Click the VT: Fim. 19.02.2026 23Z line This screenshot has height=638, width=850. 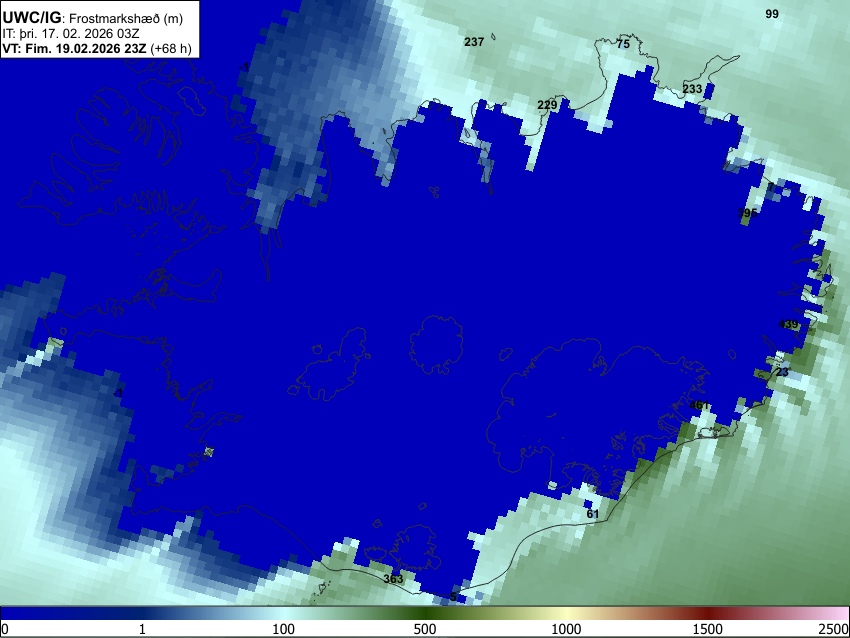tap(74, 48)
